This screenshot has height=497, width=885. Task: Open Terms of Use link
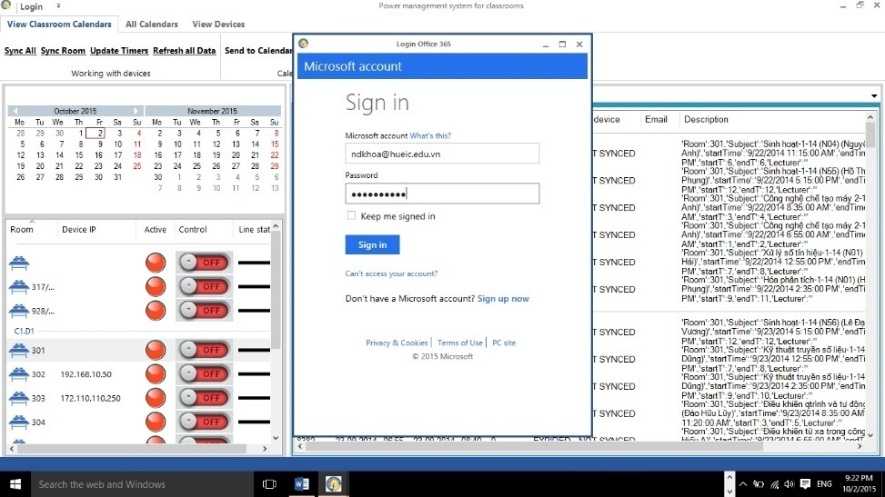[x=460, y=342]
